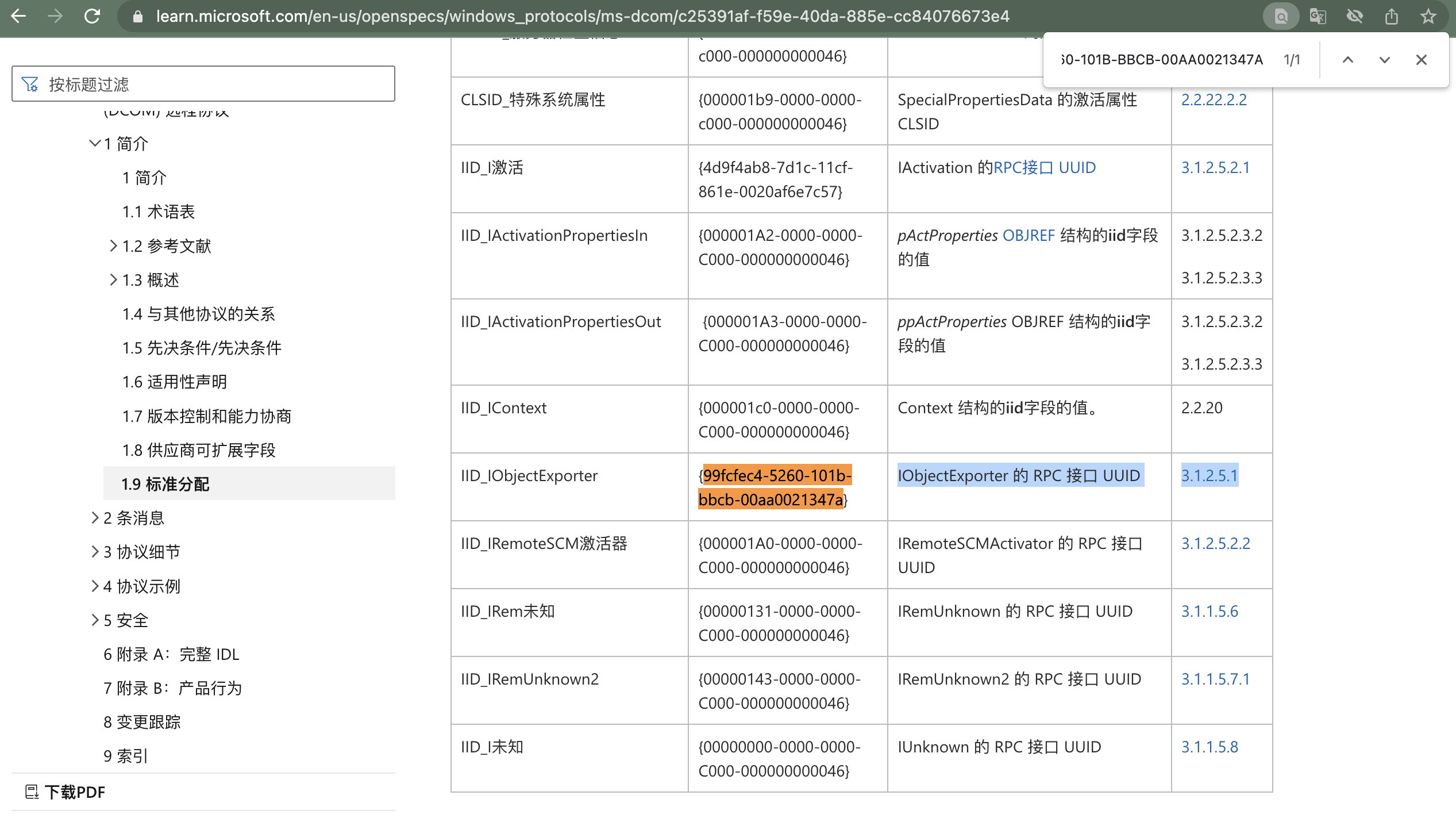Go to previous find result arrow
This screenshot has width=1456, height=830.
click(1347, 60)
